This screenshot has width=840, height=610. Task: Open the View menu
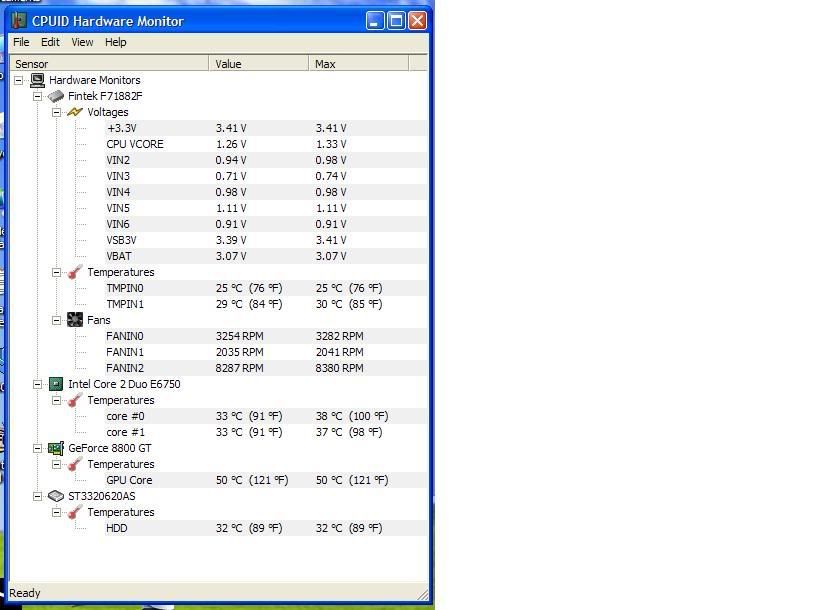(x=82, y=42)
